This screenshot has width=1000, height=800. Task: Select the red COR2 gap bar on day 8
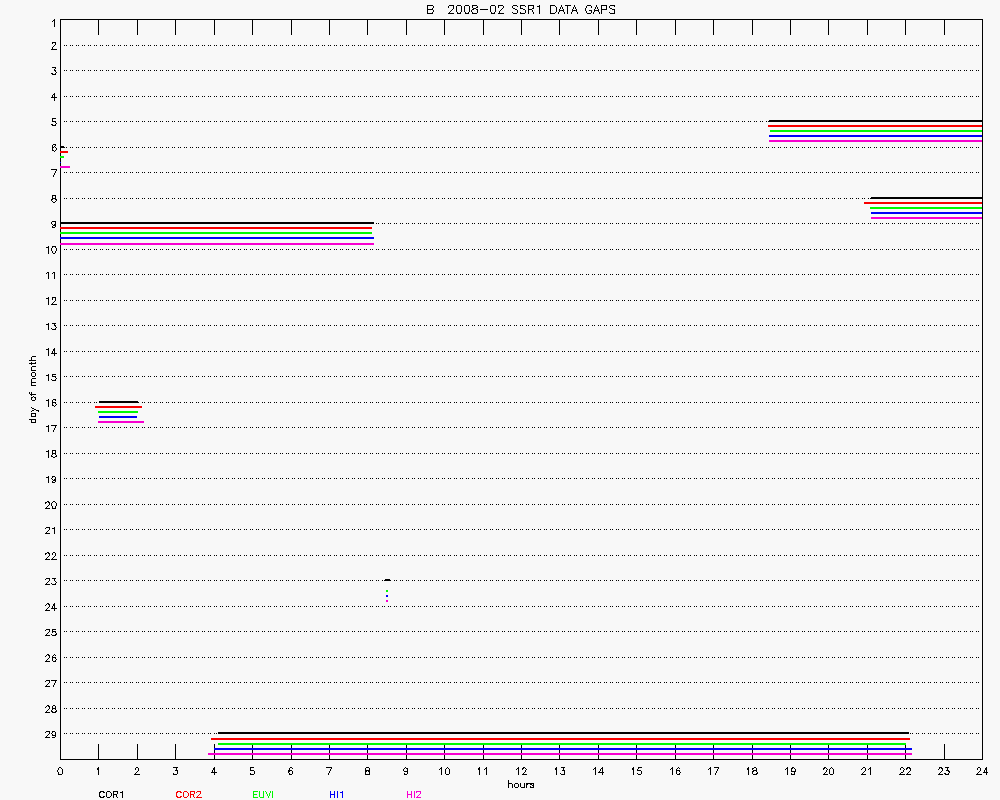[923, 203]
